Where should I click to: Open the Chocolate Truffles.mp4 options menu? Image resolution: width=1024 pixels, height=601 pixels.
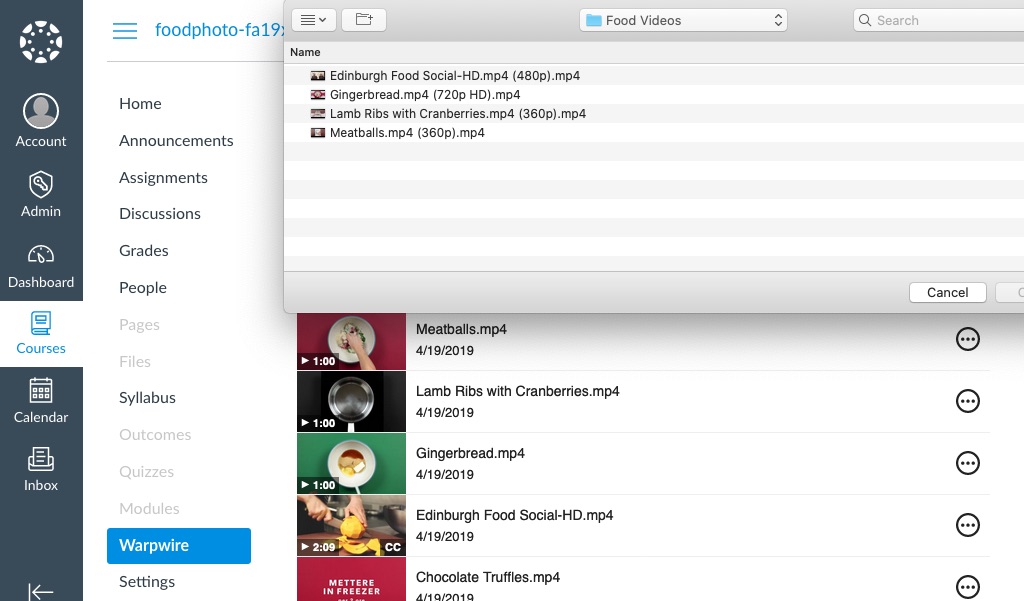(968, 587)
